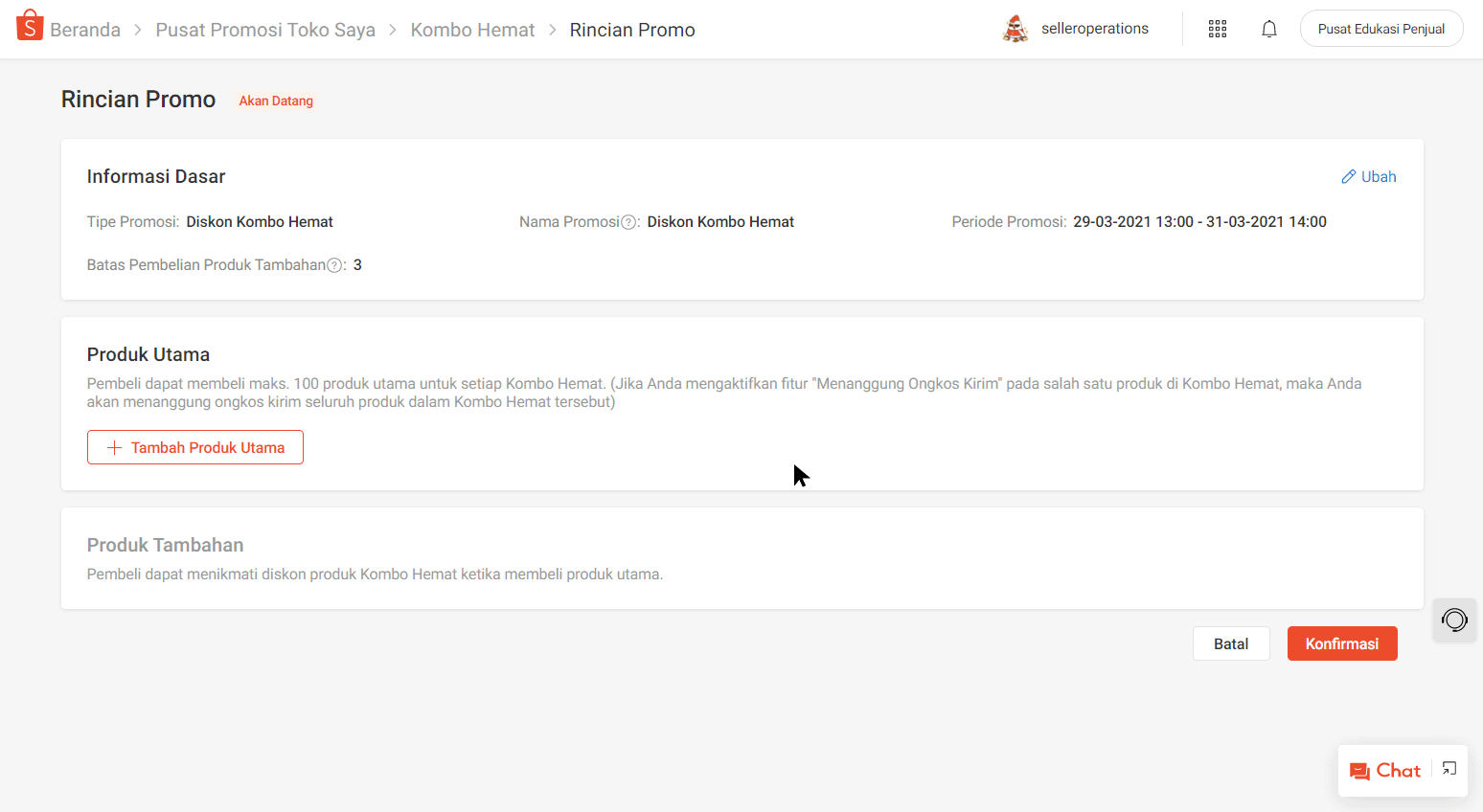1483x812 pixels.
Task: Click Tambah Produk Utama button
Action: [195, 447]
